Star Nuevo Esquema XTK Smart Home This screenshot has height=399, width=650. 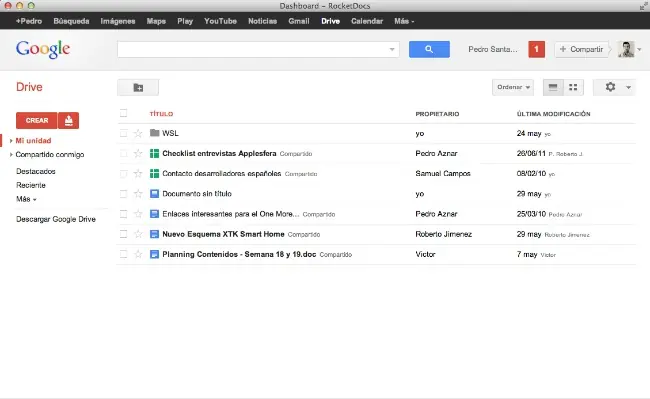(x=138, y=234)
